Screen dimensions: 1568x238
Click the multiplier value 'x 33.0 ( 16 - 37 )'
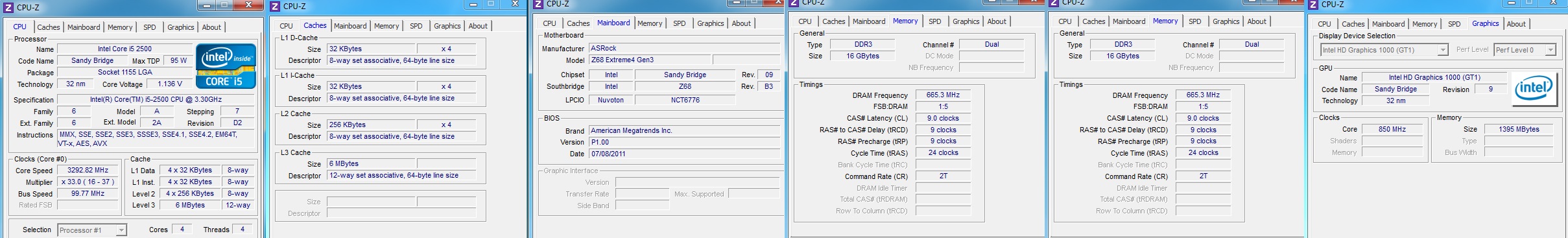88,182
